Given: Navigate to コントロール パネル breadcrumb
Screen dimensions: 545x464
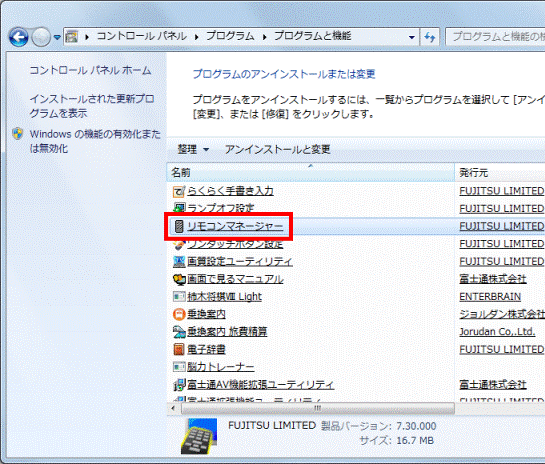Looking at the screenshot, I should pos(141,36).
